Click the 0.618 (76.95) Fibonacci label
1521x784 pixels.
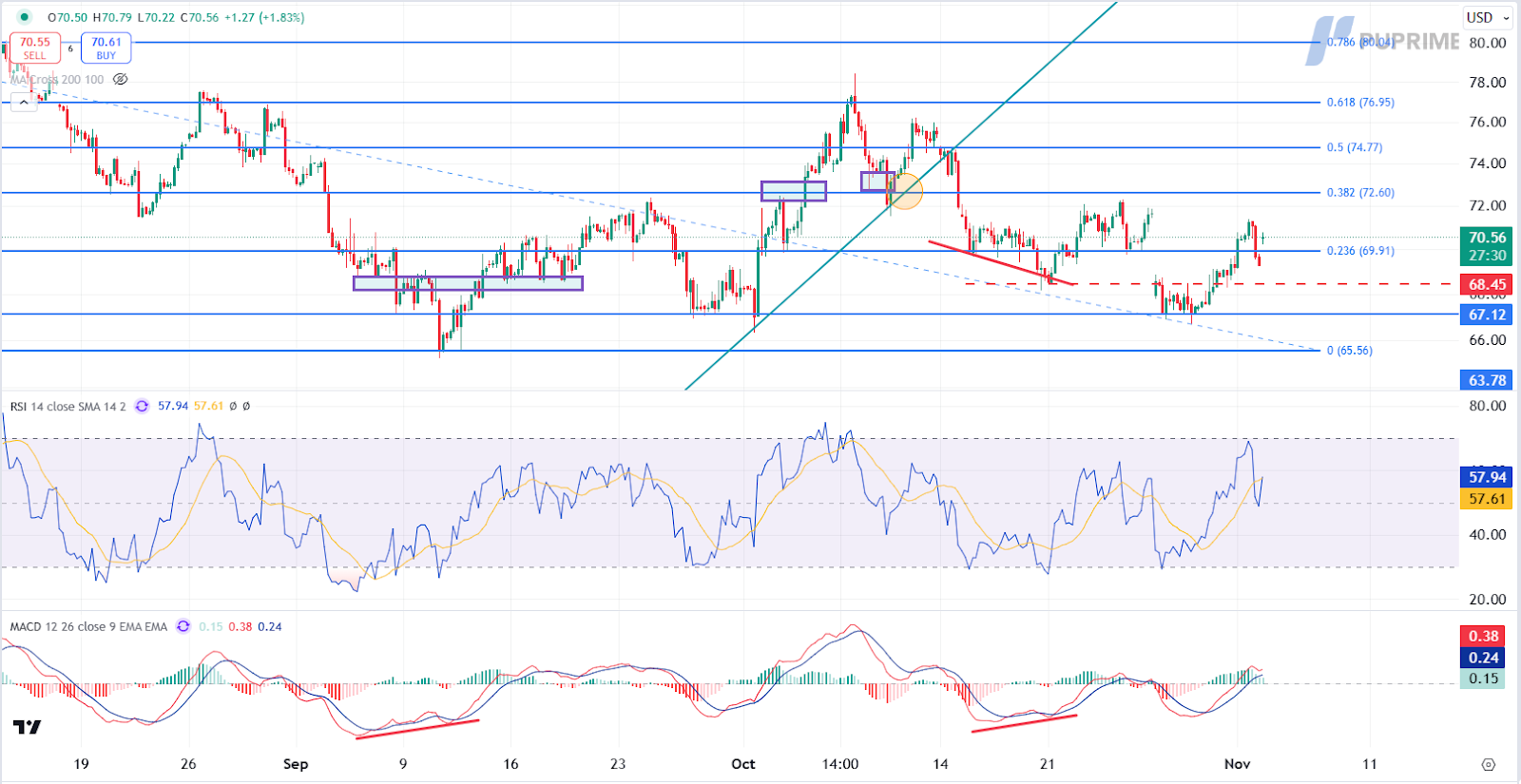pyautogui.click(x=1360, y=102)
